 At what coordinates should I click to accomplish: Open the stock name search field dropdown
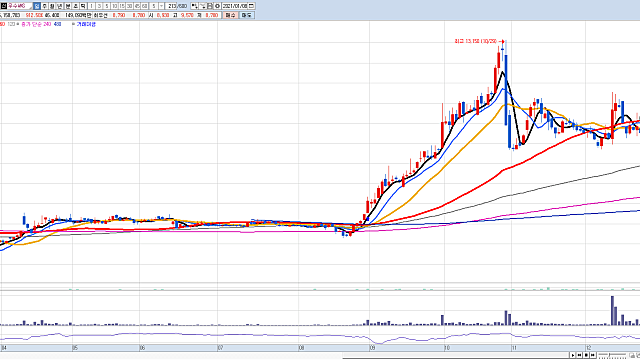[x=31, y=8]
